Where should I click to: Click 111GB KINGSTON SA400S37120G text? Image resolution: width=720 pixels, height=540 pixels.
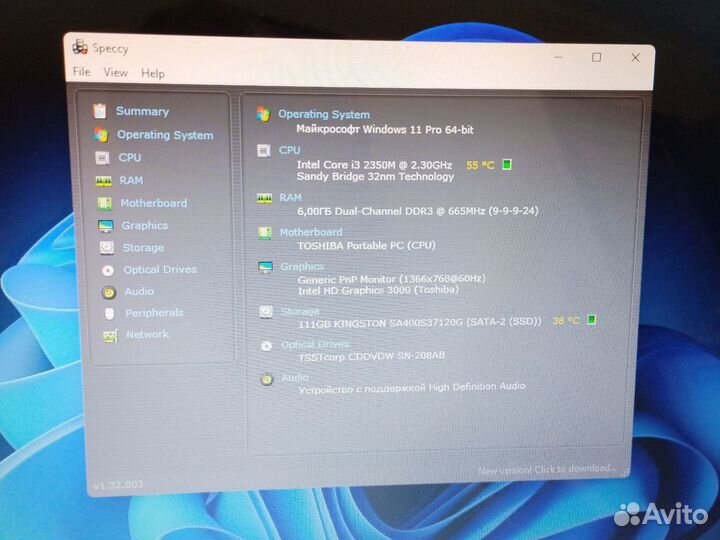click(x=420, y=323)
